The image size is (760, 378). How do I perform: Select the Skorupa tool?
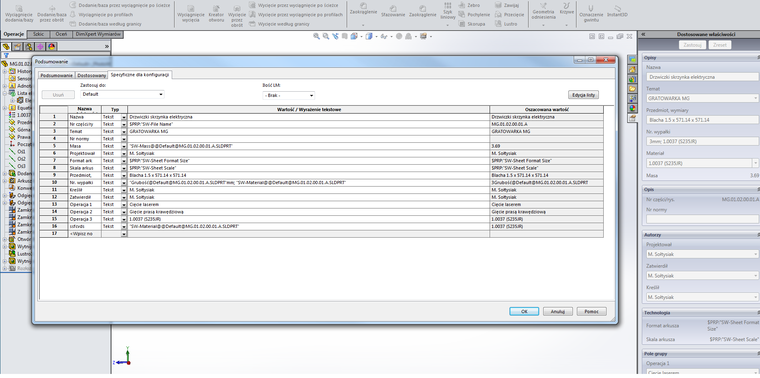472,23
